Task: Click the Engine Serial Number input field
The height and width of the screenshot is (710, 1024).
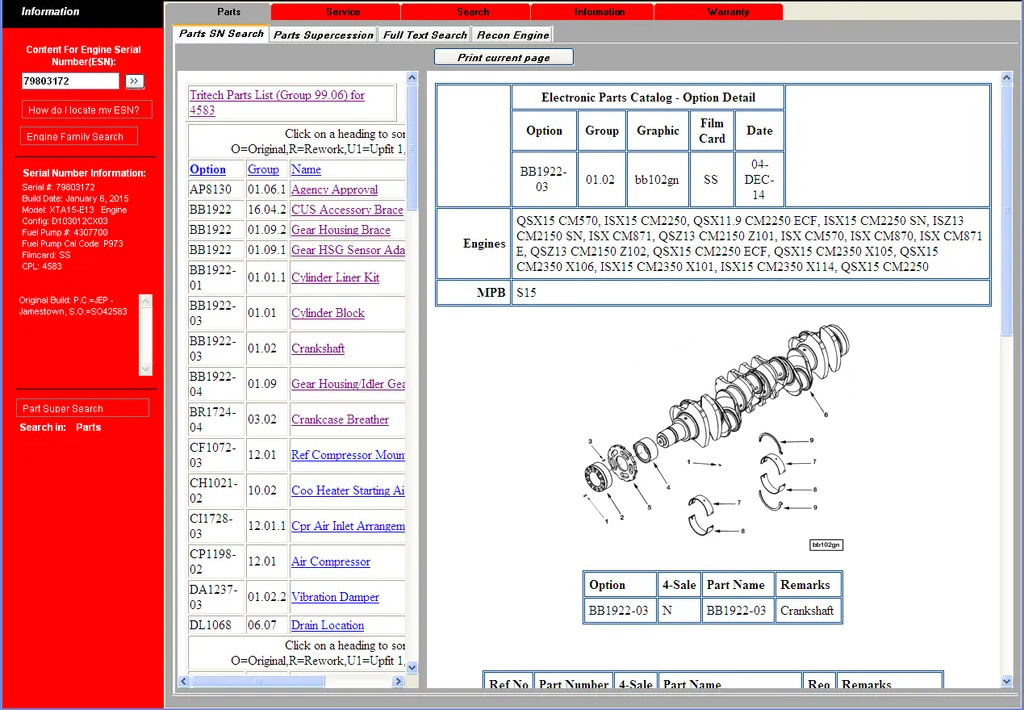Action: pyautogui.click(x=71, y=81)
